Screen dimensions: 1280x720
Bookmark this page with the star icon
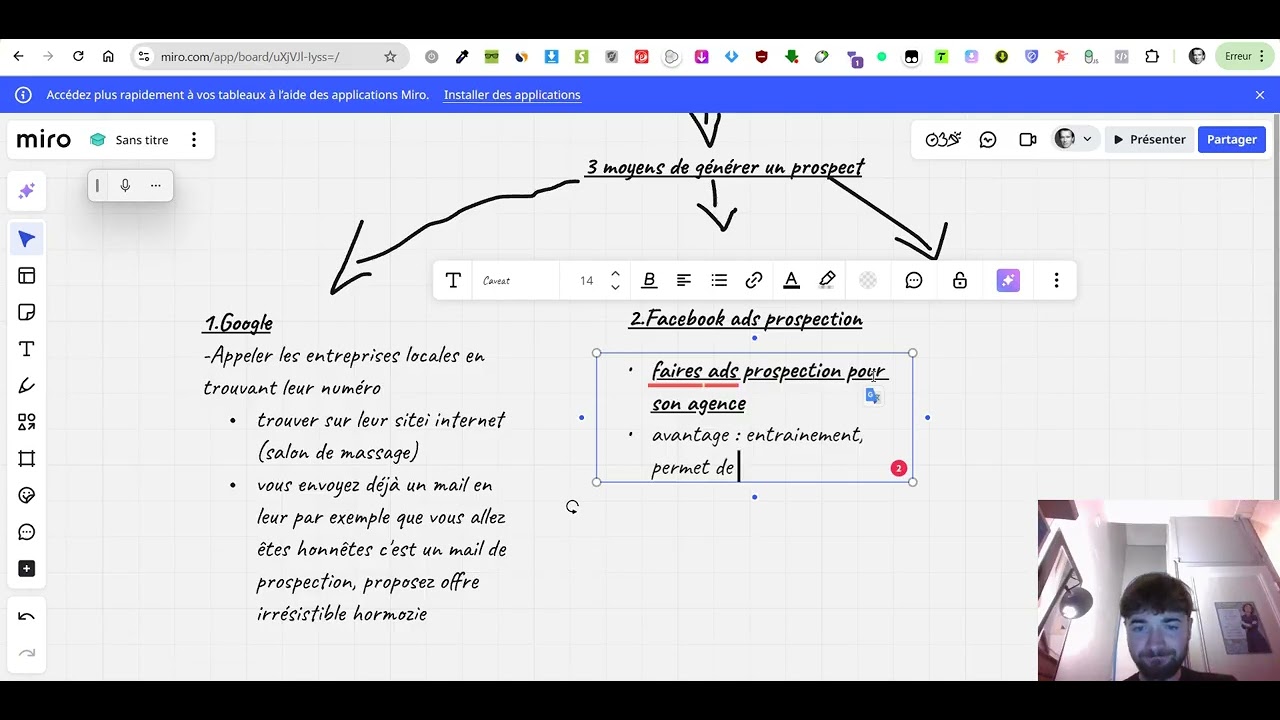pos(390,57)
